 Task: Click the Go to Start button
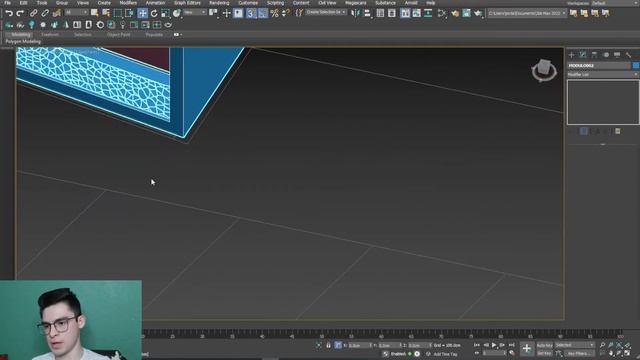click(477, 345)
